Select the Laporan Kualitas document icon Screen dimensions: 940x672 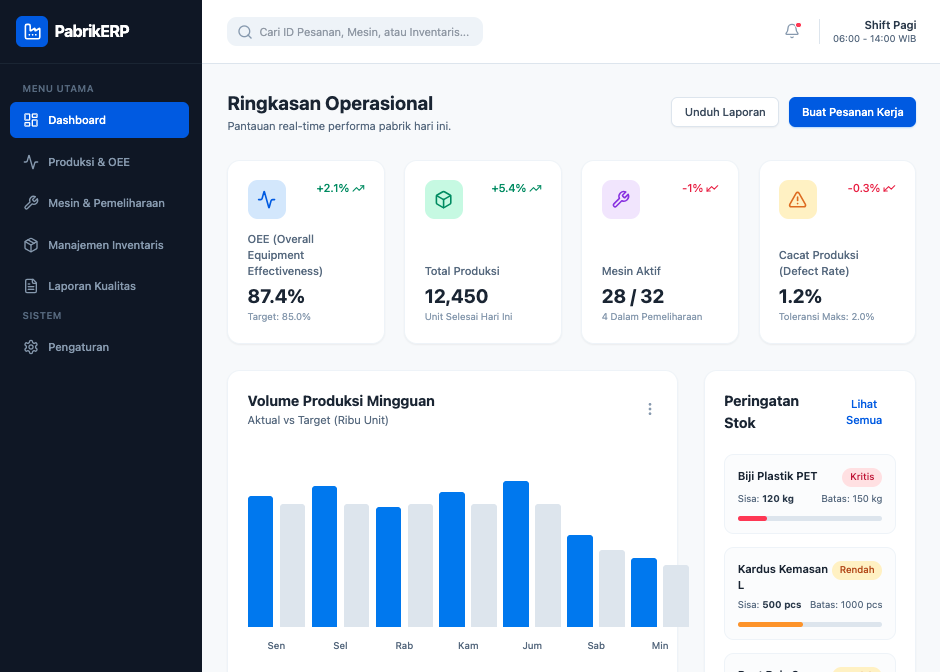(x=32, y=286)
